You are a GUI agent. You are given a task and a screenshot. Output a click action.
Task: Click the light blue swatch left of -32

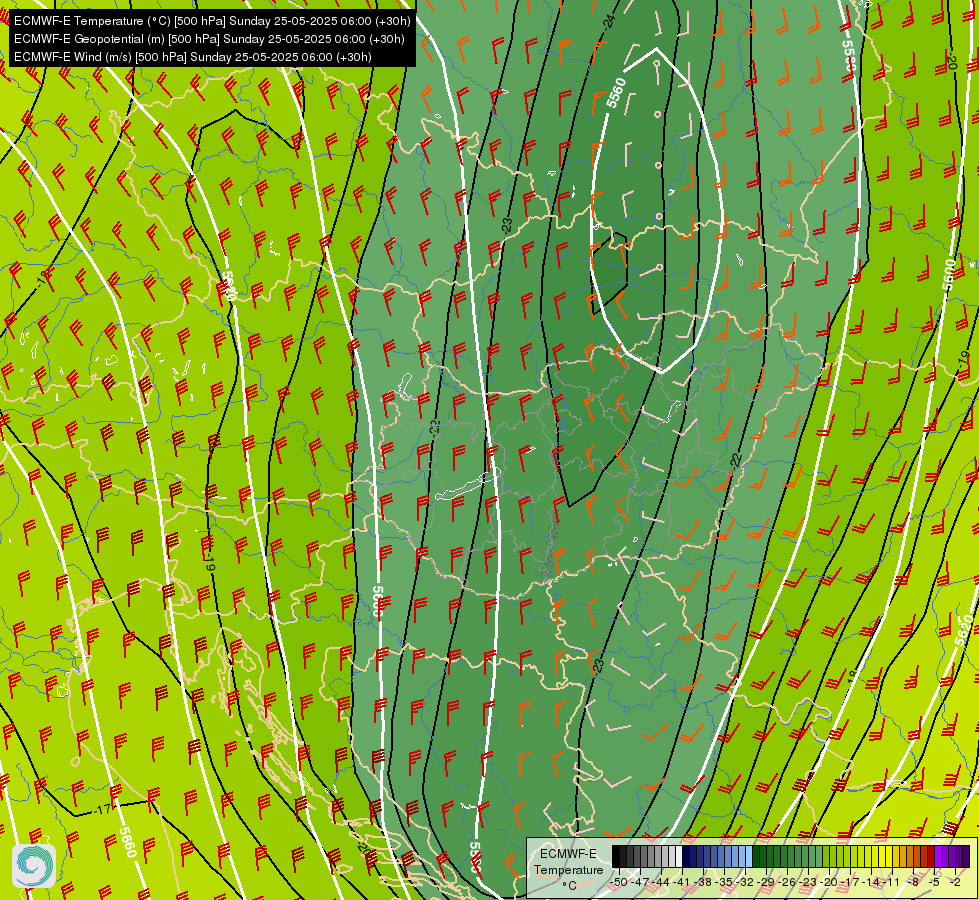pyautogui.click(x=749, y=856)
